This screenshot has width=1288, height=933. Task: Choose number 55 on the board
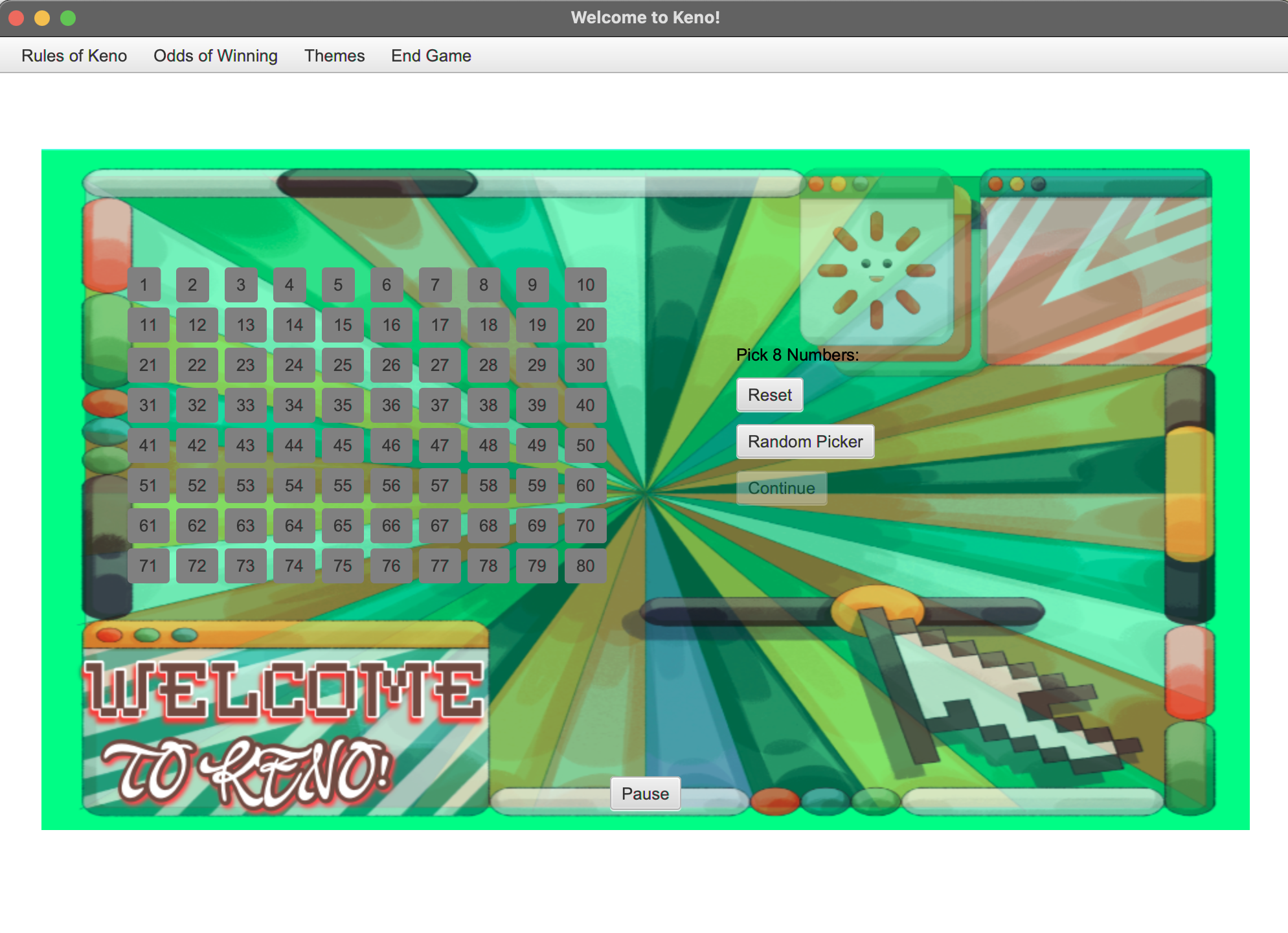point(343,486)
